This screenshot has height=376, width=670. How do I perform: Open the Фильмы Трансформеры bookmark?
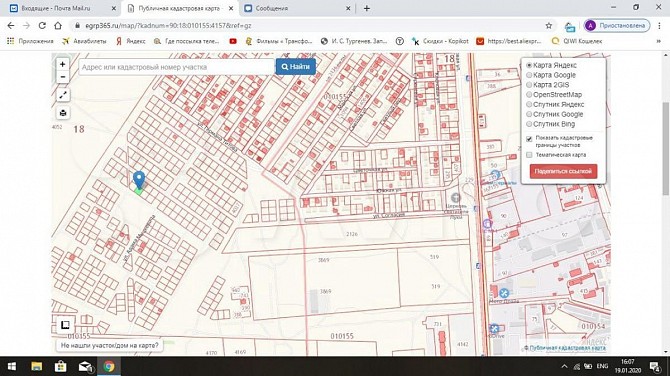(279, 41)
